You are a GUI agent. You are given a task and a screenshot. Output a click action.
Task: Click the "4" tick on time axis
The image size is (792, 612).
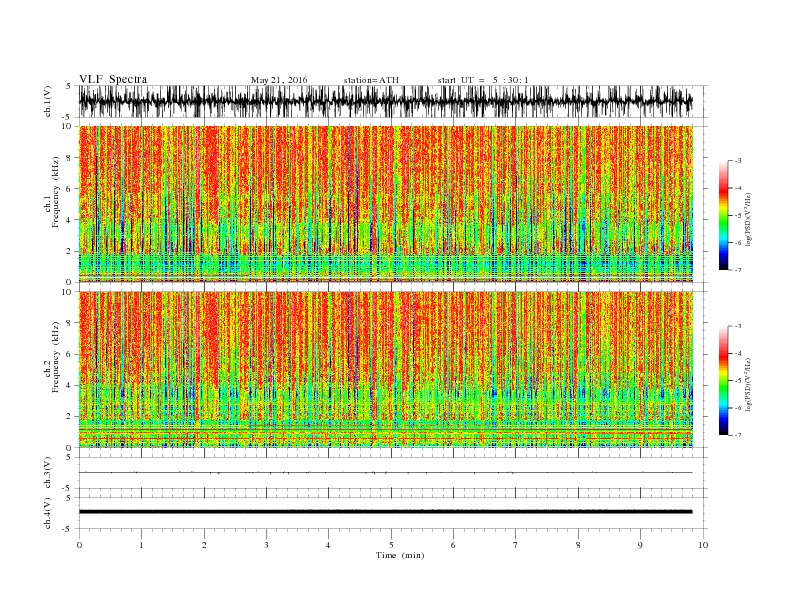click(x=328, y=545)
